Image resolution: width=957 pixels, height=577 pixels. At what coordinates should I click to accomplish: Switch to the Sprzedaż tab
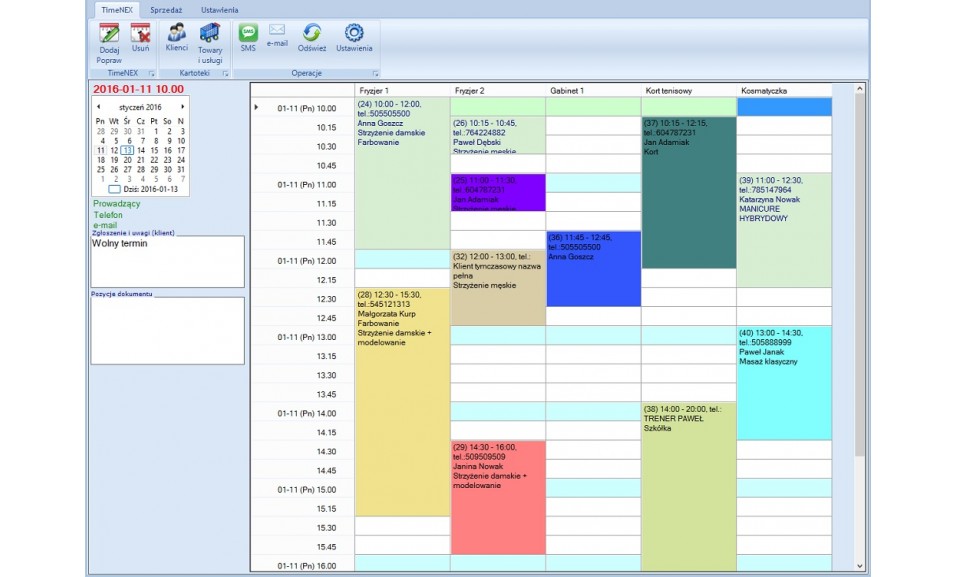(166, 9)
